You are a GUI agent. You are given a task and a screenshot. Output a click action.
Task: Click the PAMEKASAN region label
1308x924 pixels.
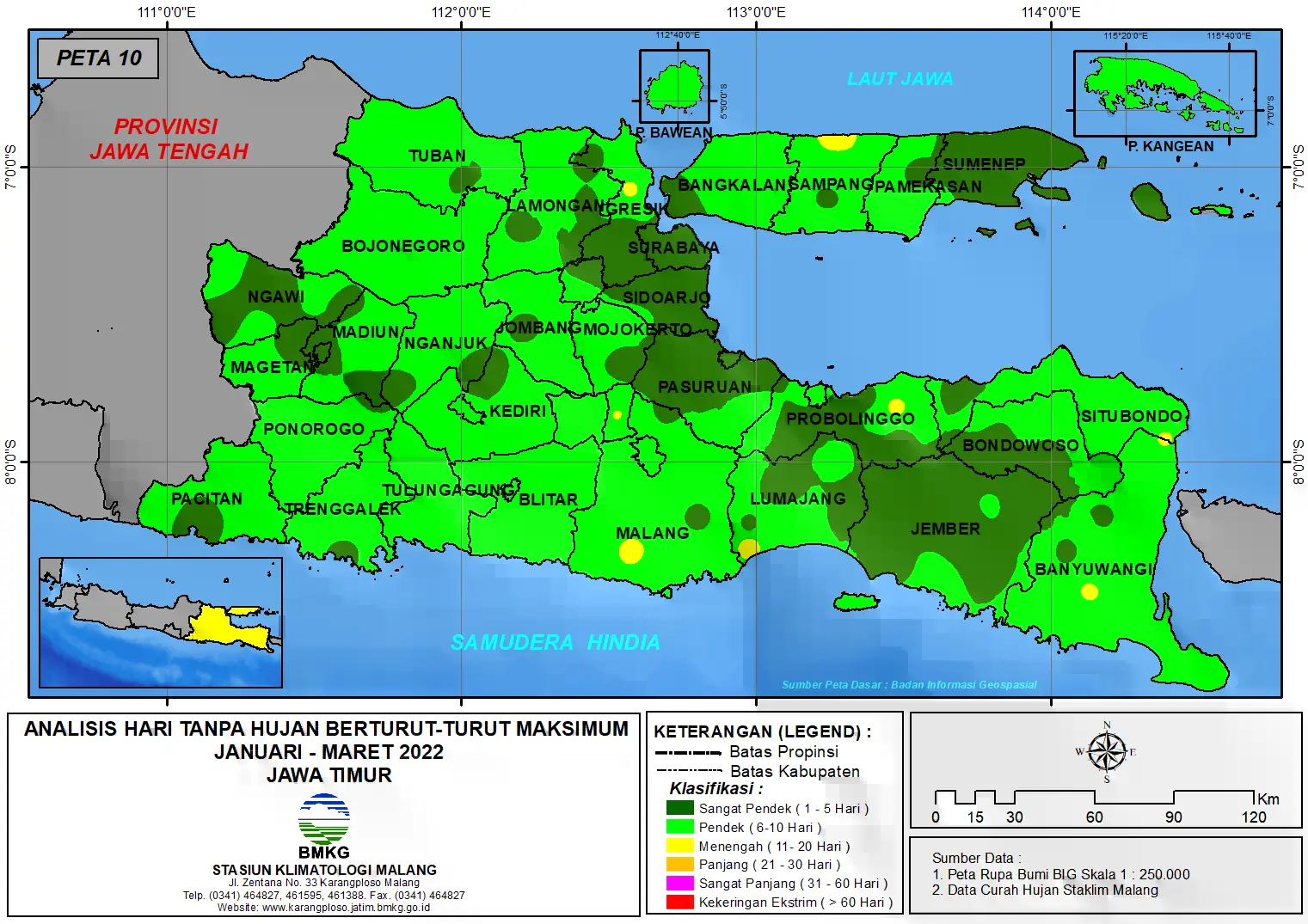tap(929, 187)
